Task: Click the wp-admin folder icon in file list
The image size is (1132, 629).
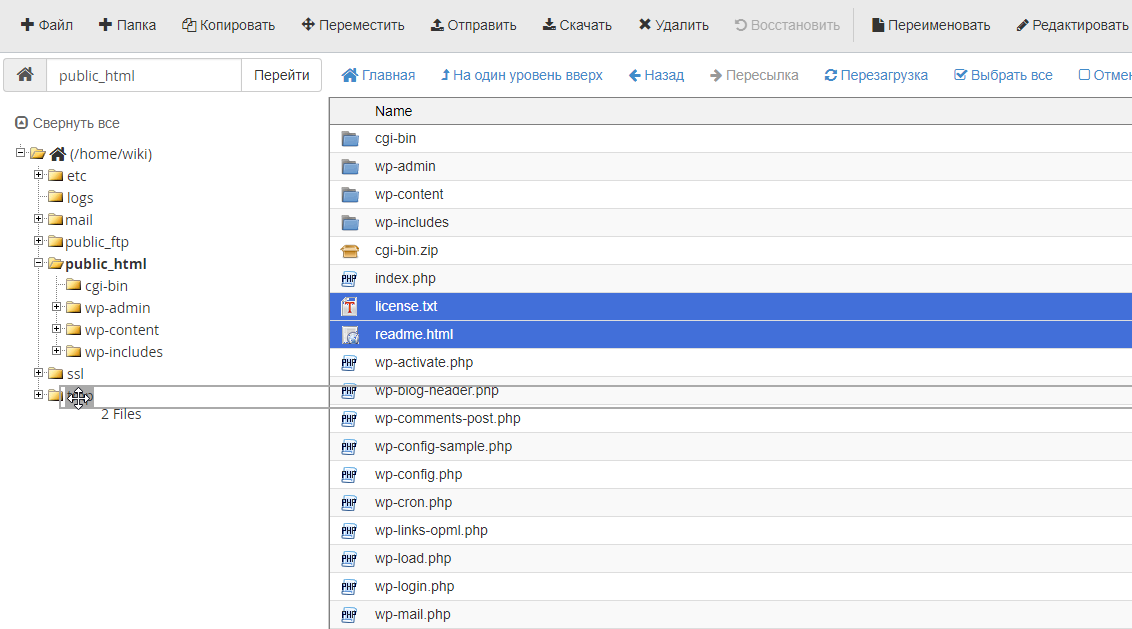Action: click(x=349, y=167)
